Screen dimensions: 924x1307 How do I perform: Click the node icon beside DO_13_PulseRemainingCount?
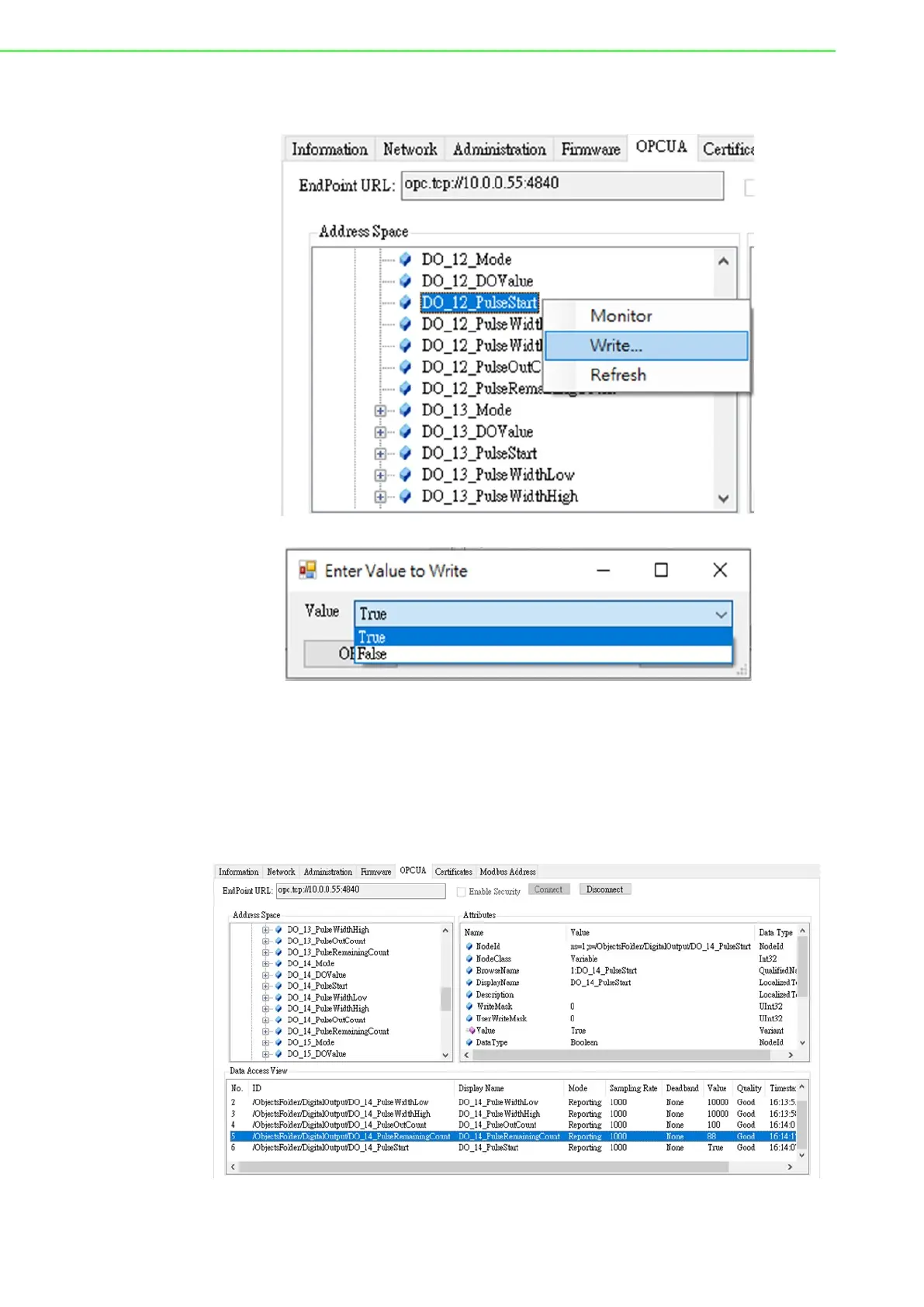pyautogui.click(x=279, y=952)
